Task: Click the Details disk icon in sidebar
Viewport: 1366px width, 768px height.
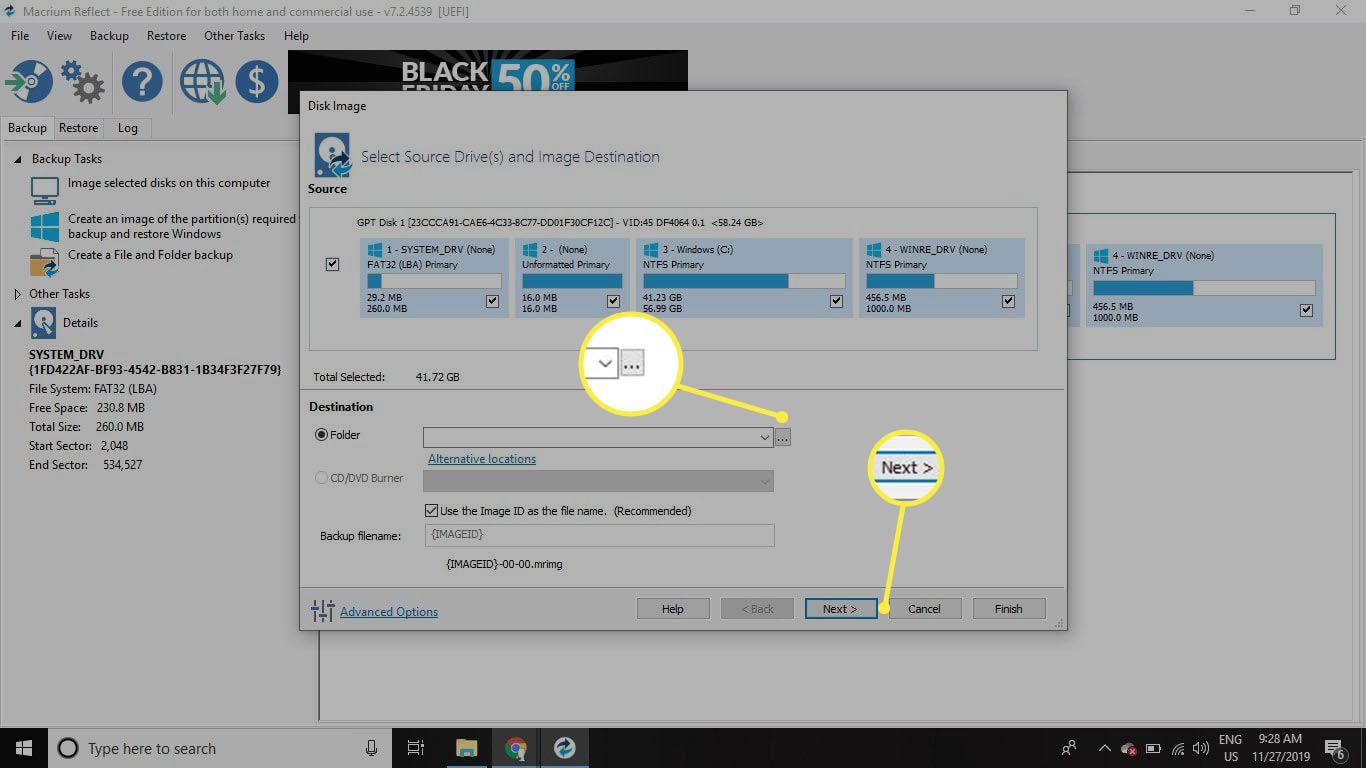Action: tap(43, 323)
